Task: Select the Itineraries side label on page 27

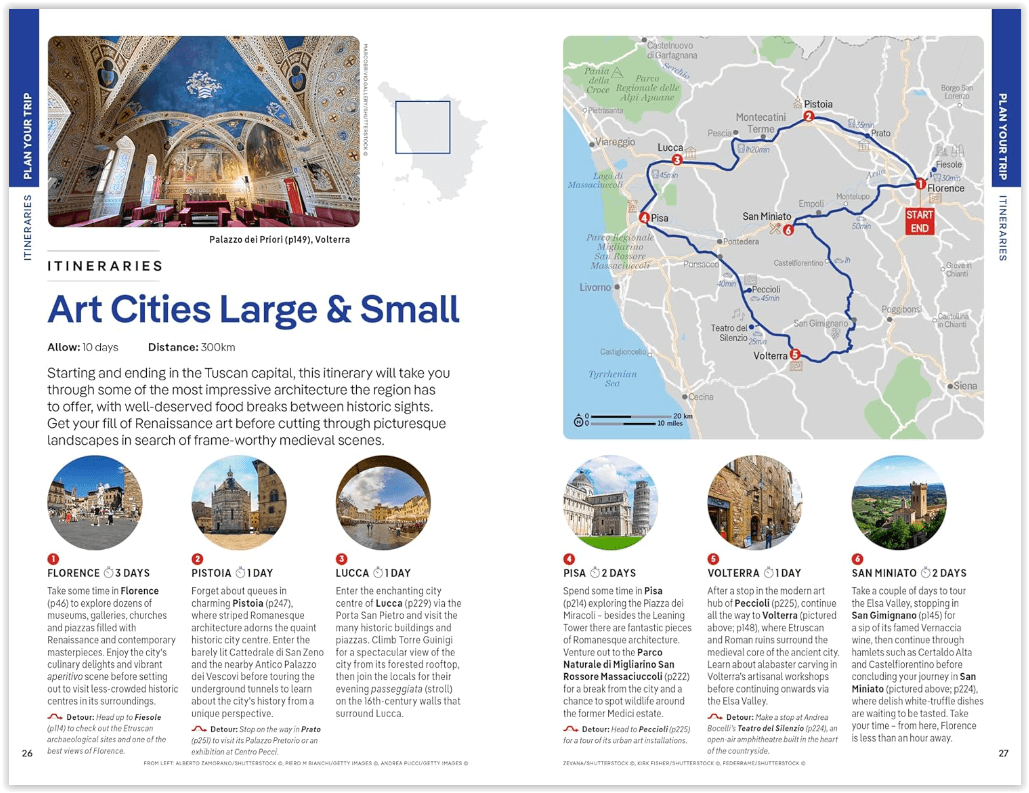Action: 1003,227
